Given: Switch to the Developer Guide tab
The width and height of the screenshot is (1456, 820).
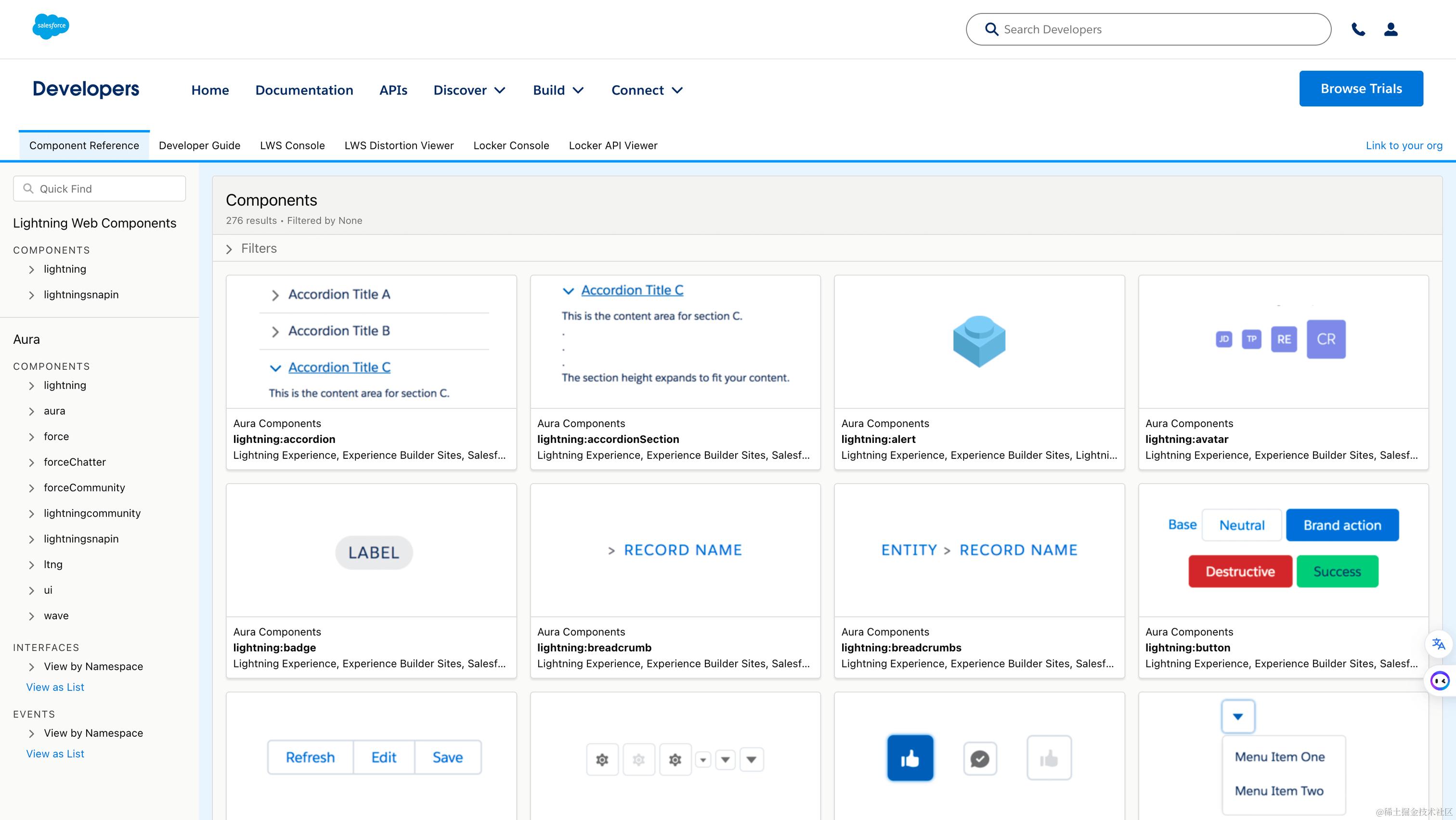Looking at the screenshot, I should click(x=199, y=145).
